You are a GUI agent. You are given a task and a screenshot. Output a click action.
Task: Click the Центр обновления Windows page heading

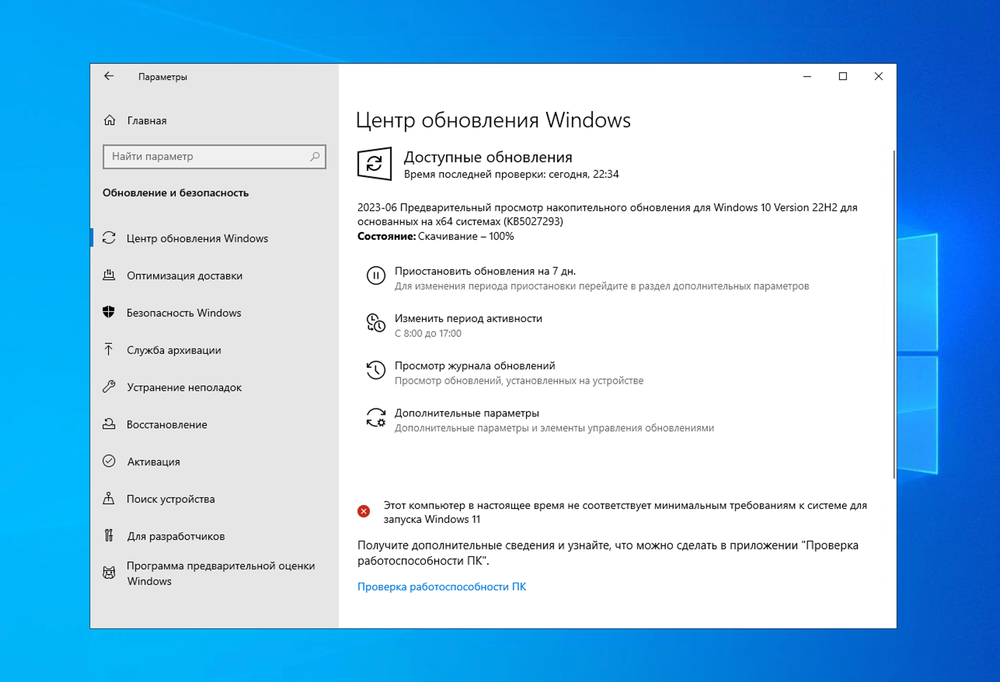[x=493, y=120]
